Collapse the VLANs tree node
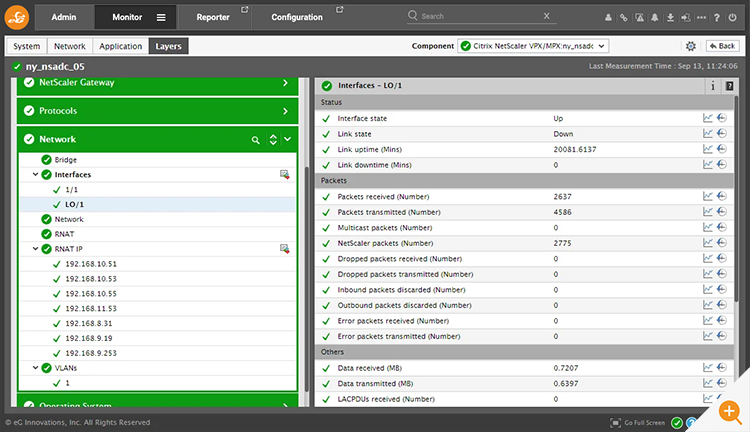750x432 pixels. (35, 367)
